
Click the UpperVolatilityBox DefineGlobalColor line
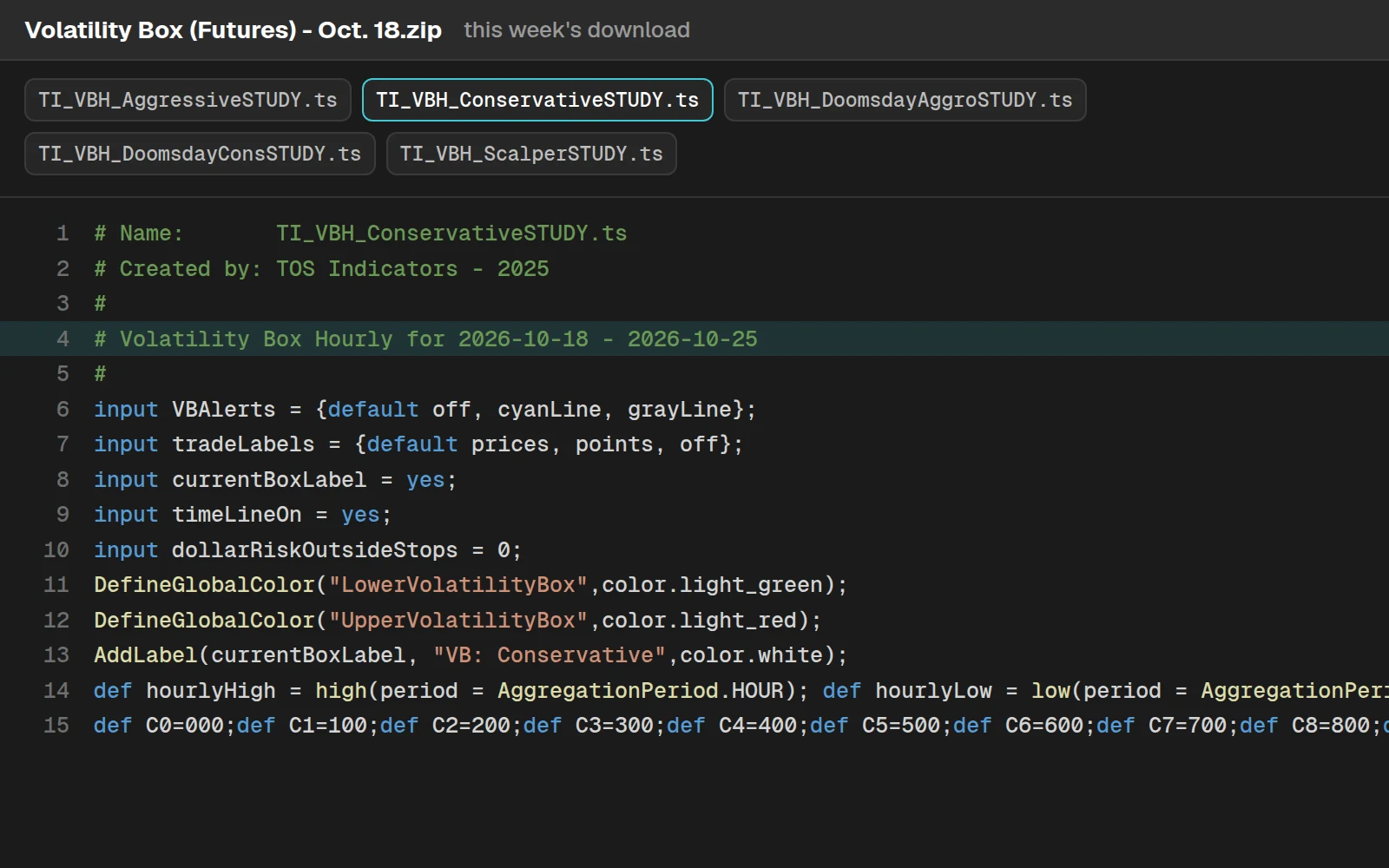pos(458,621)
